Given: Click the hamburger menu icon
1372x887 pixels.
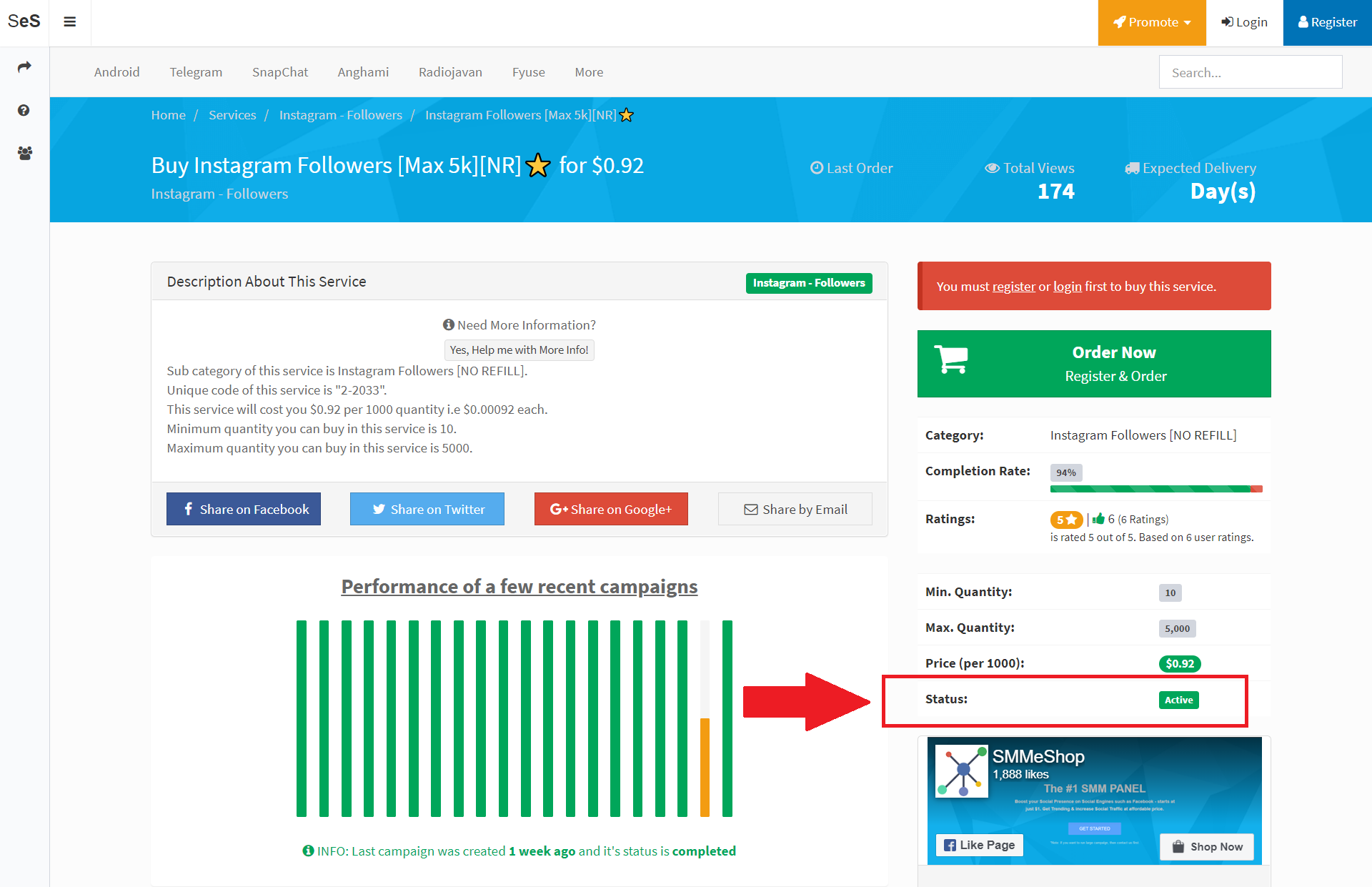Looking at the screenshot, I should [x=69, y=22].
